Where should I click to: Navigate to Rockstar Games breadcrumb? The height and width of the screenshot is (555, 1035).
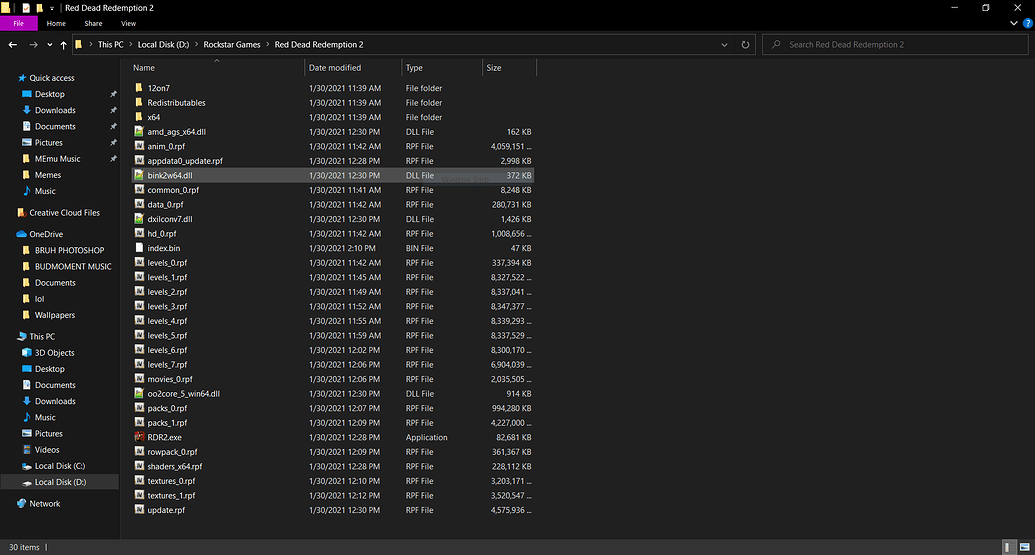point(232,44)
